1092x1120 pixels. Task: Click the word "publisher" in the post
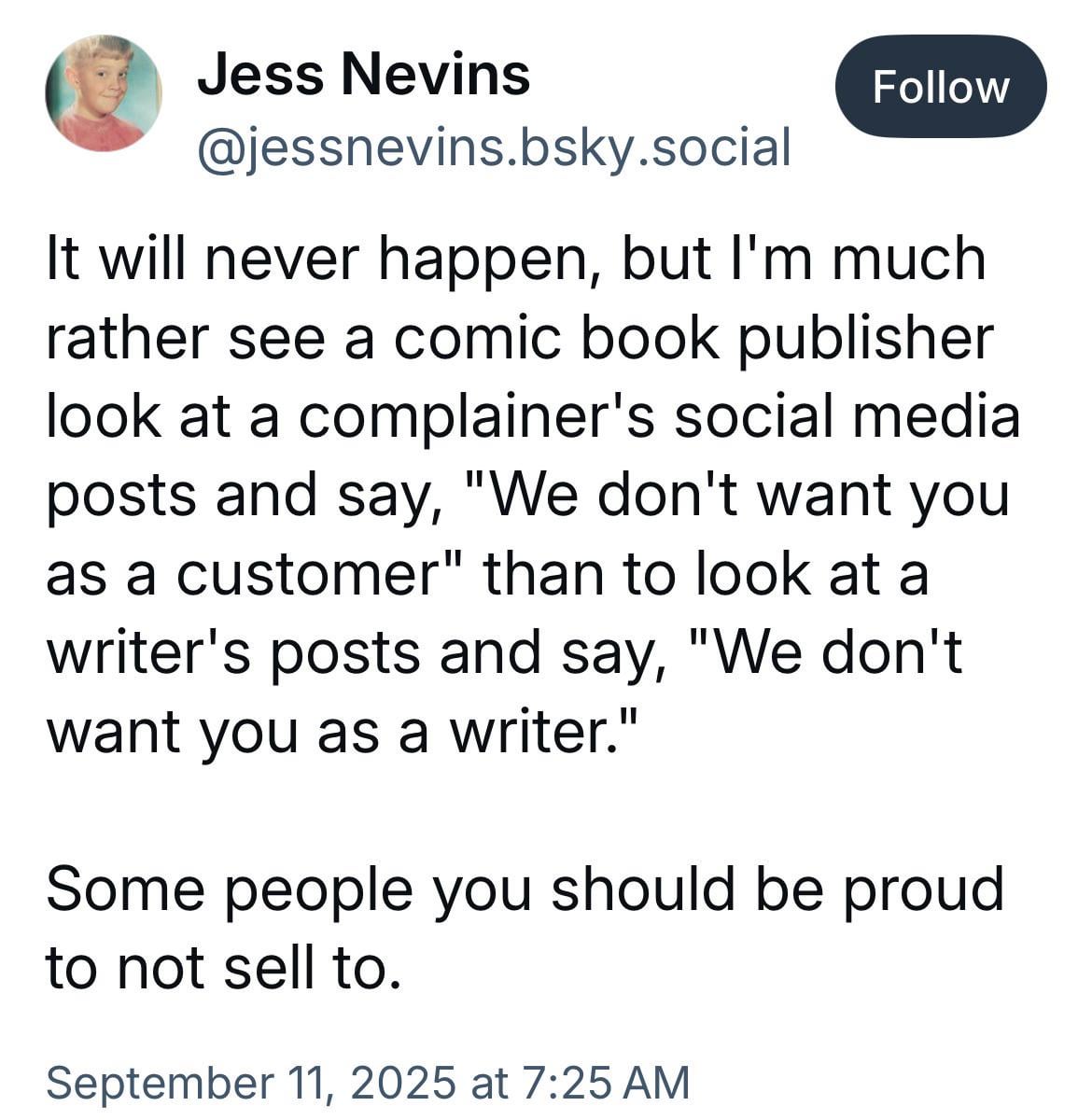(x=864, y=338)
